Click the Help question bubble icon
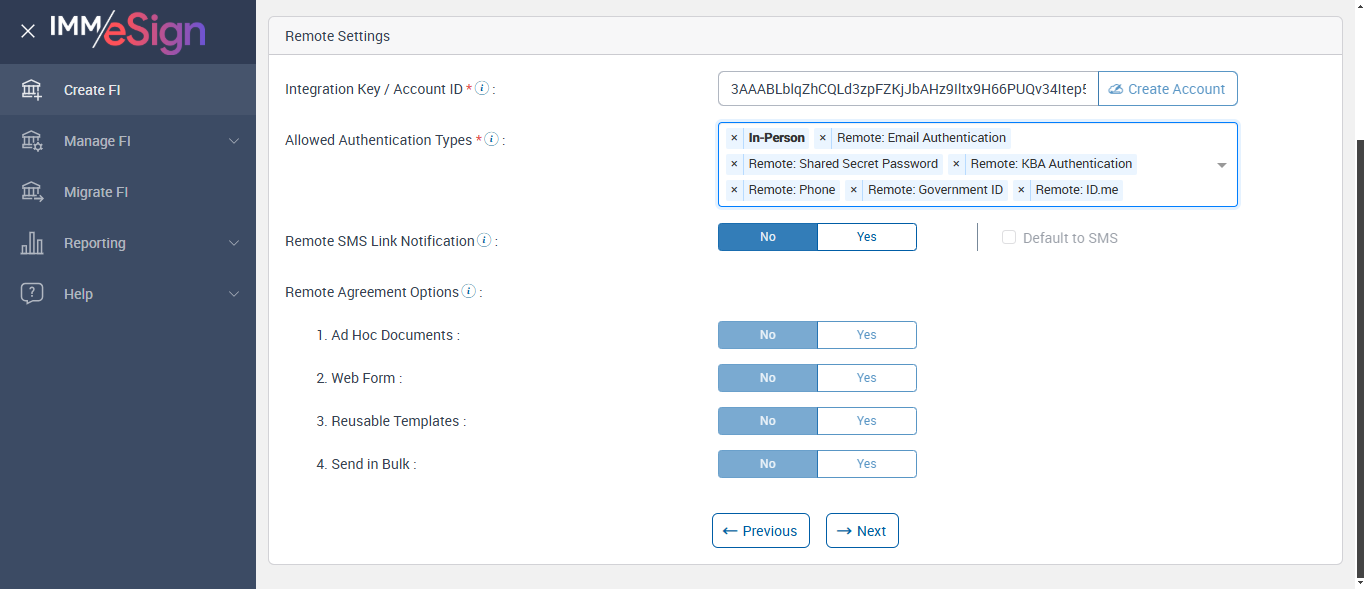Screen dimensions: 1366x589 click(32, 294)
